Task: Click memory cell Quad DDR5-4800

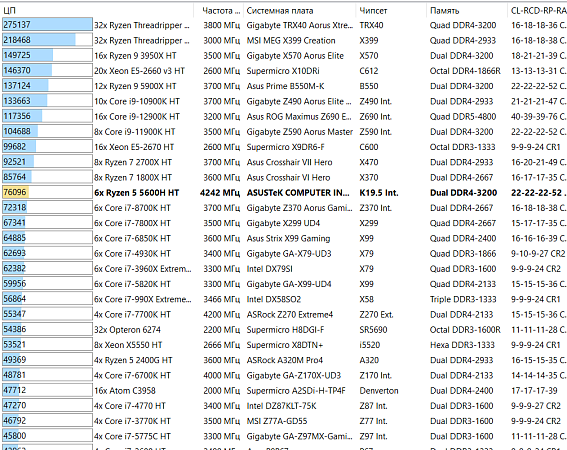Action: tap(463, 116)
